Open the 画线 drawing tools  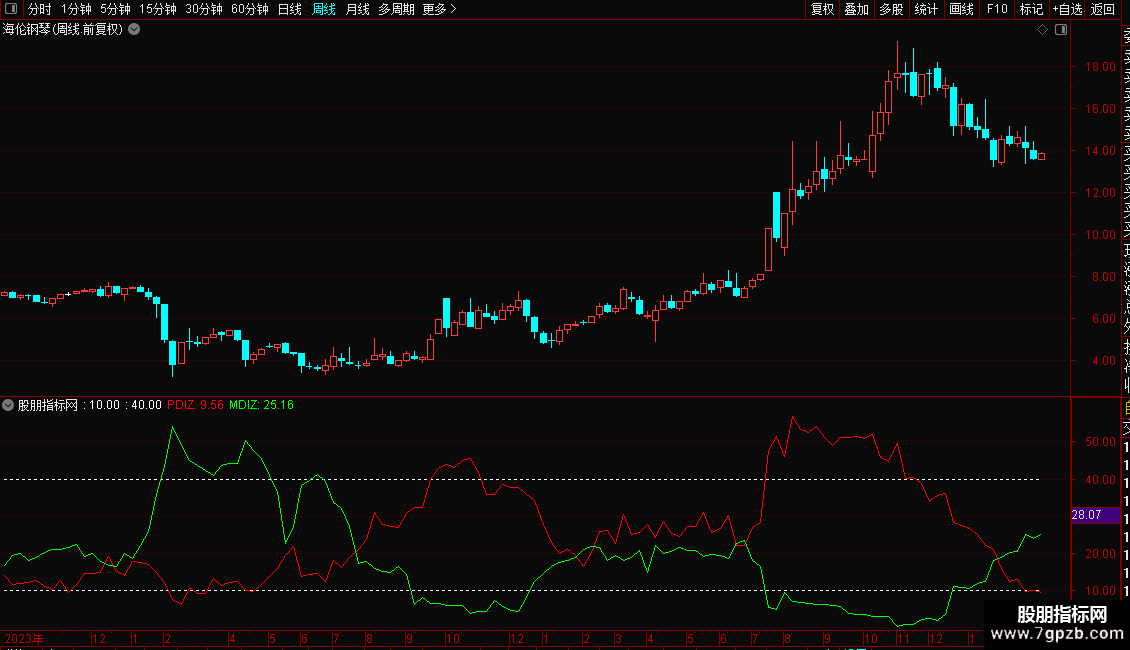tap(961, 9)
